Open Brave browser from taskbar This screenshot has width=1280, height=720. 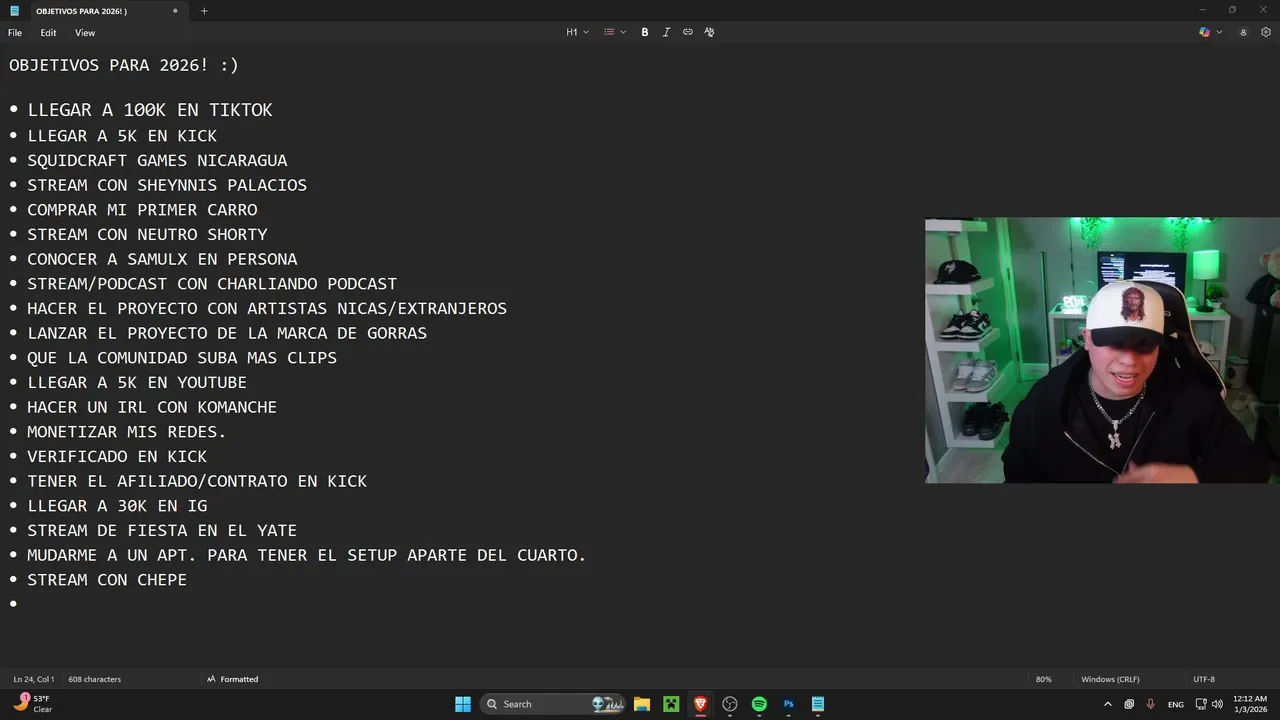(x=700, y=704)
